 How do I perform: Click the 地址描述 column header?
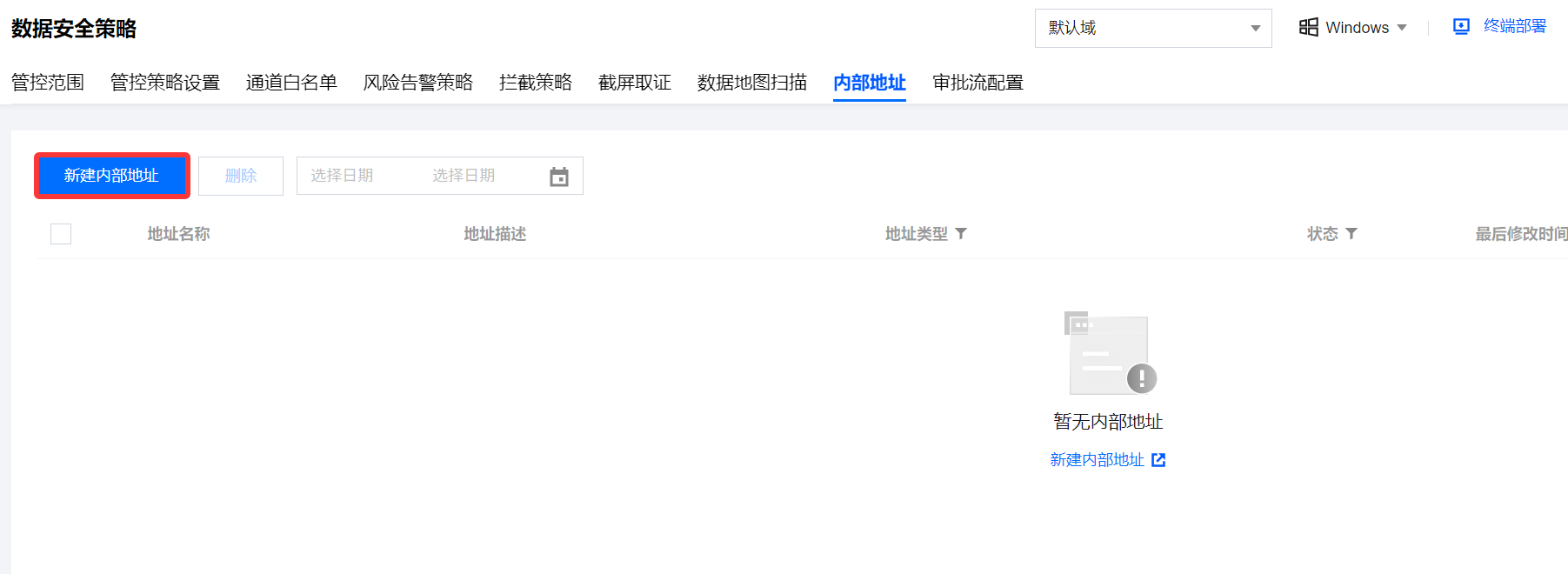pos(495,234)
